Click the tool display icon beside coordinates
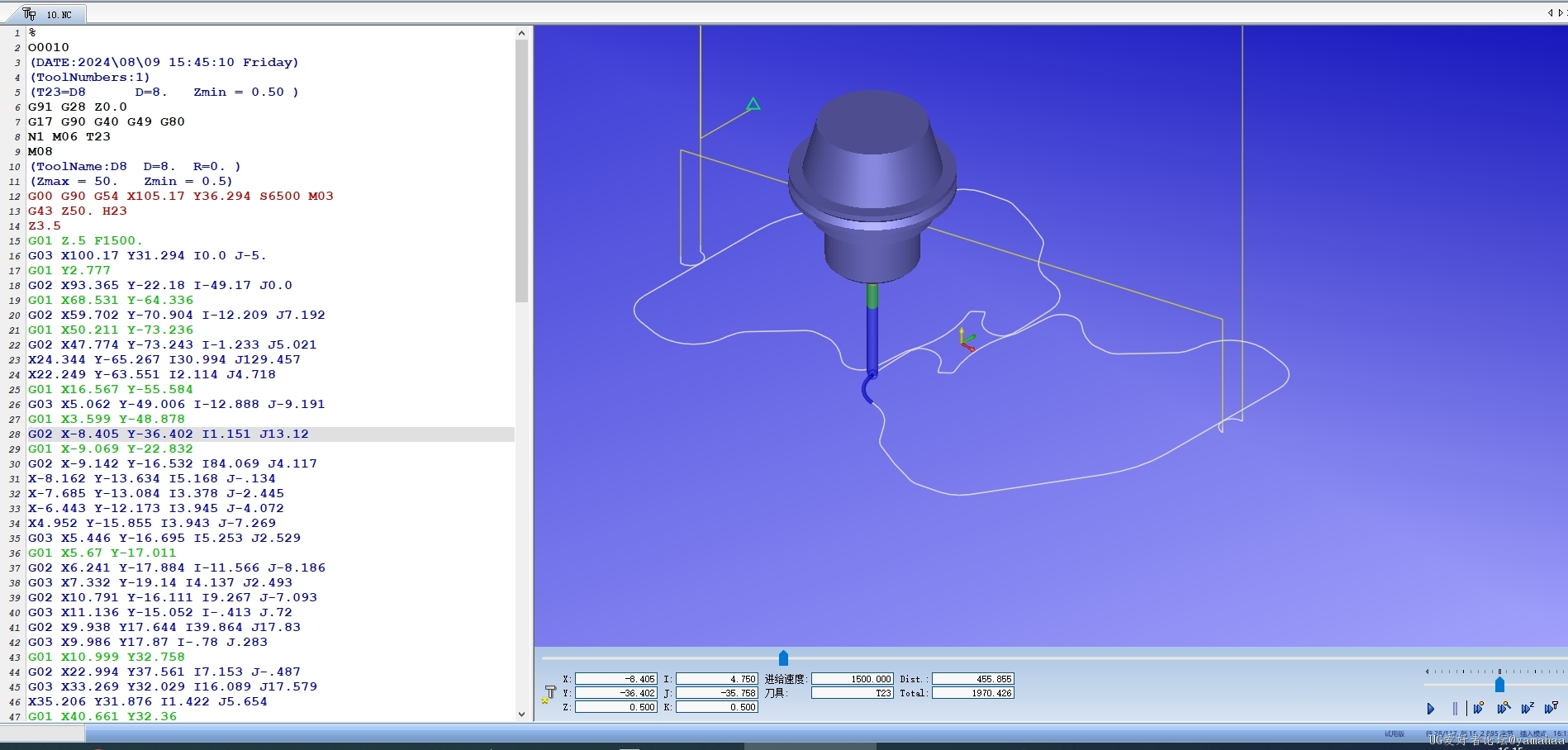Image resolution: width=1568 pixels, height=750 pixels. pyautogui.click(x=549, y=694)
